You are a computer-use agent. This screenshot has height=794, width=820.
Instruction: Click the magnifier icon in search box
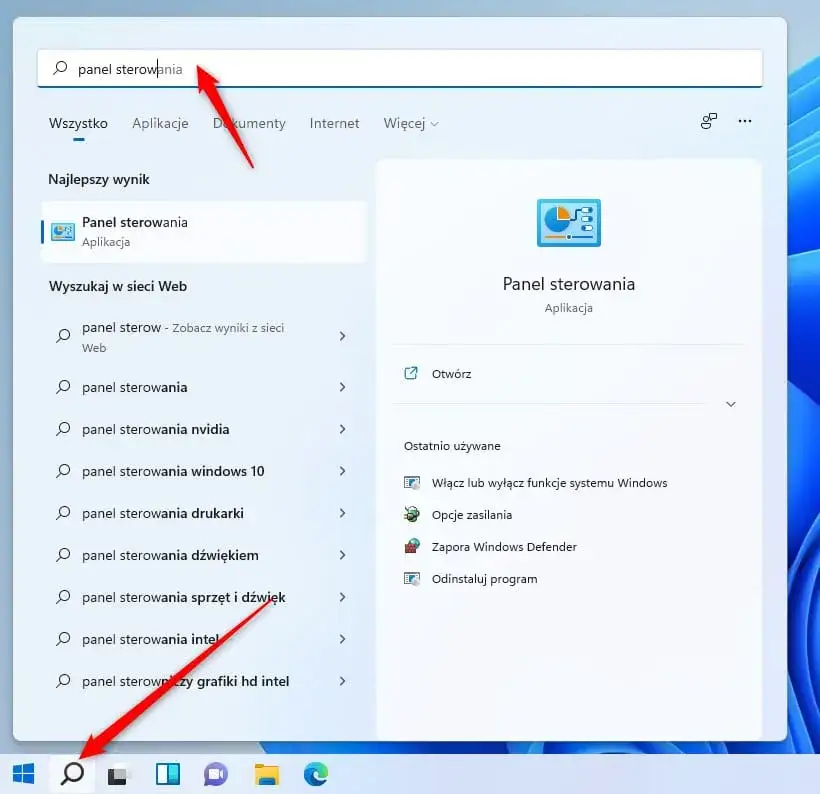pyautogui.click(x=62, y=68)
